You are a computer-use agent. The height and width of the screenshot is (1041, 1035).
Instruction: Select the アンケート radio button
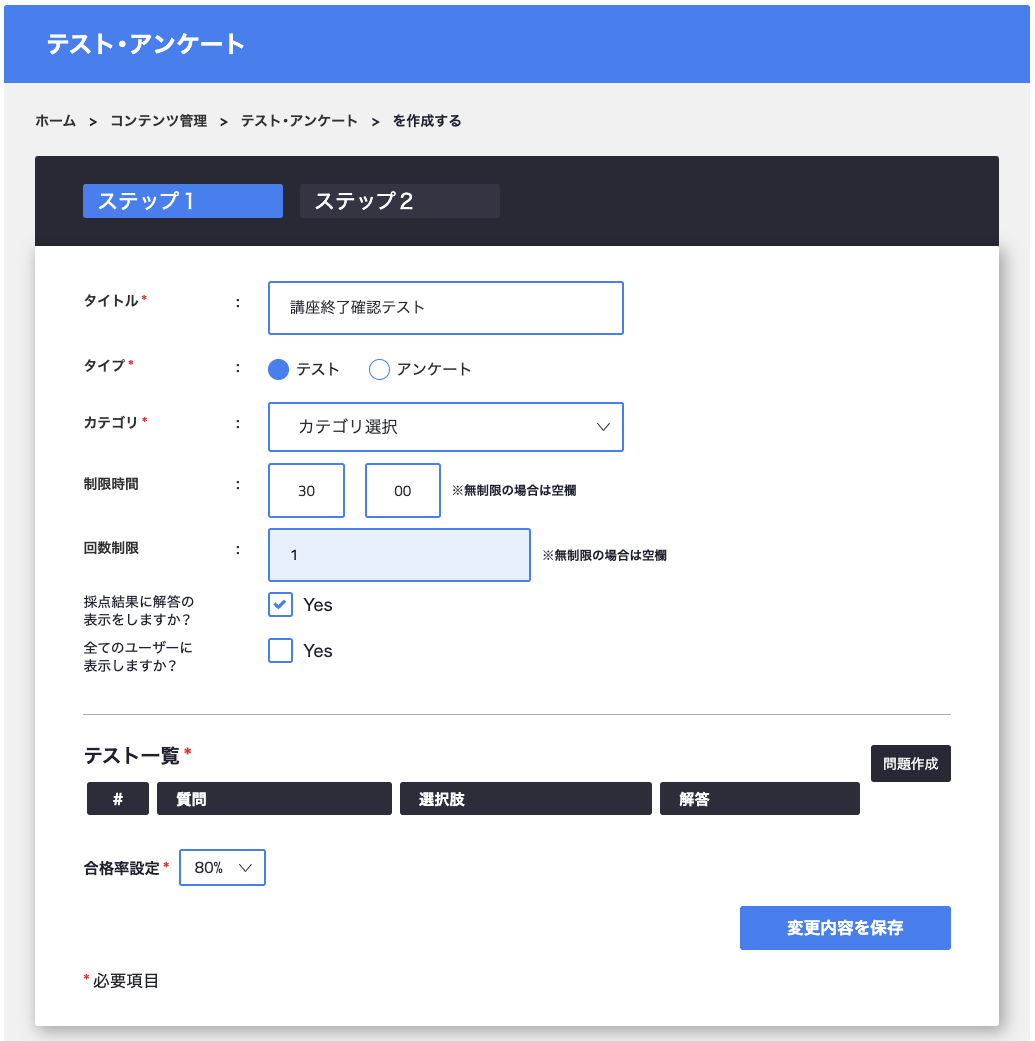[379, 370]
